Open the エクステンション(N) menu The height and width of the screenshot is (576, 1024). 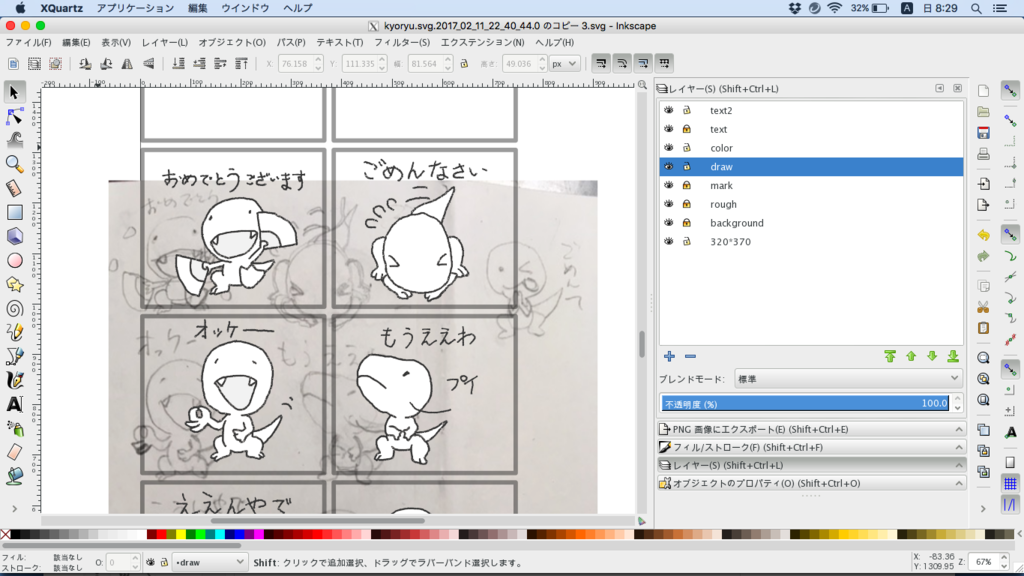[482, 42]
